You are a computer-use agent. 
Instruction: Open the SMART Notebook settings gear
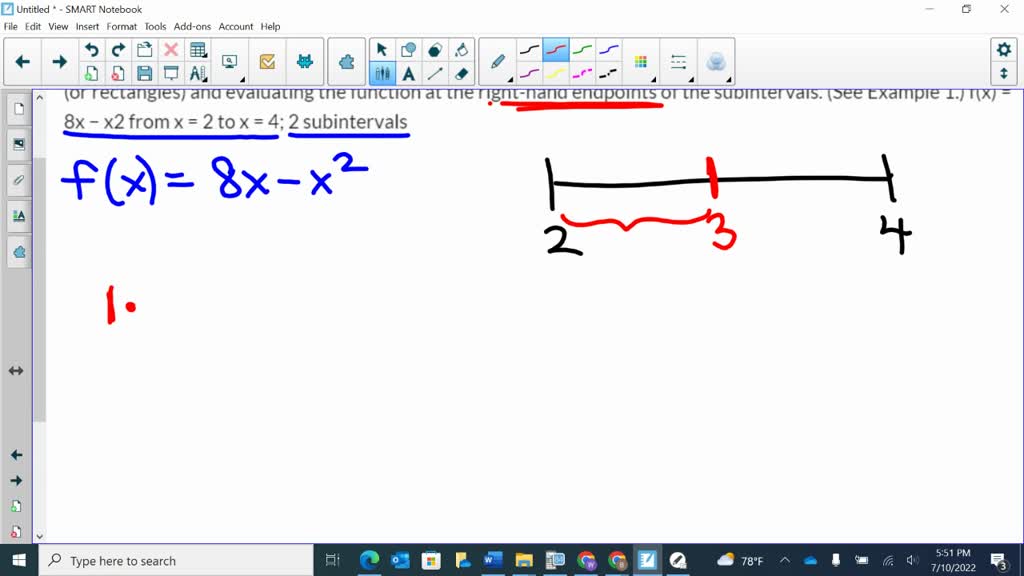(1005, 48)
